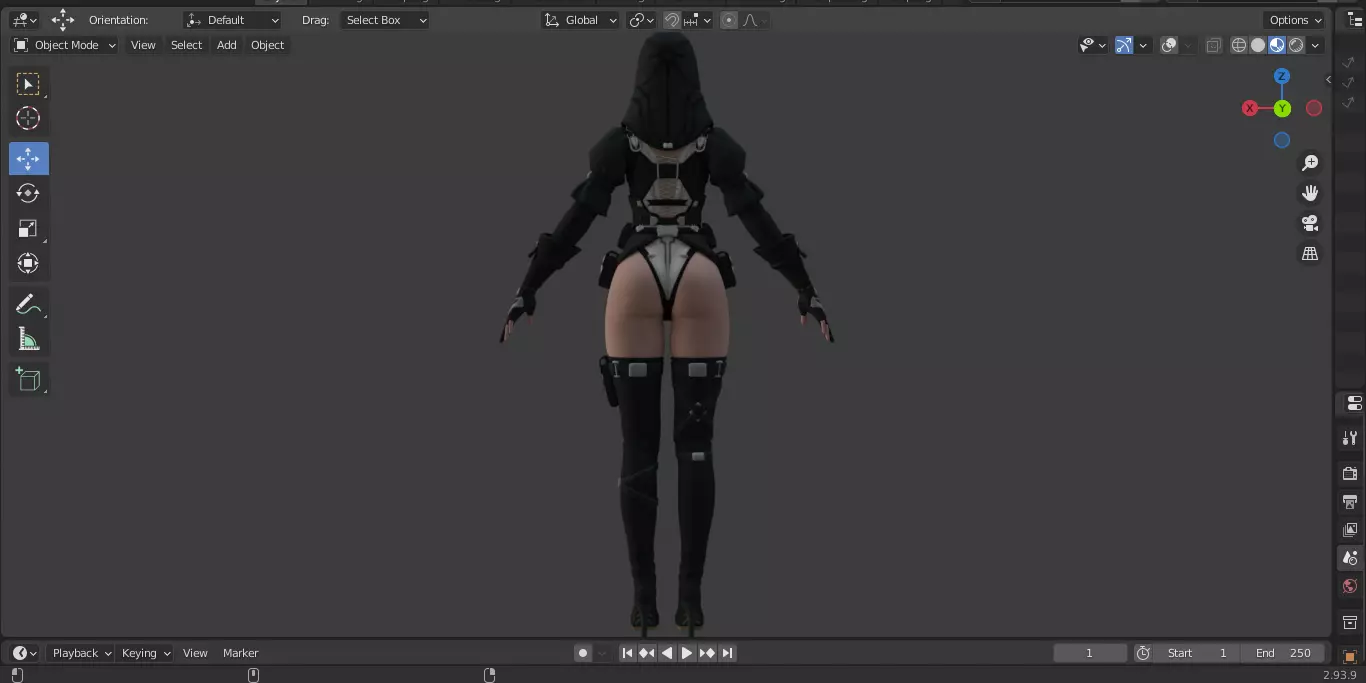1366x683 pixels.
Task: Toggle X-Ray mode
Action: click(1213, 45)
